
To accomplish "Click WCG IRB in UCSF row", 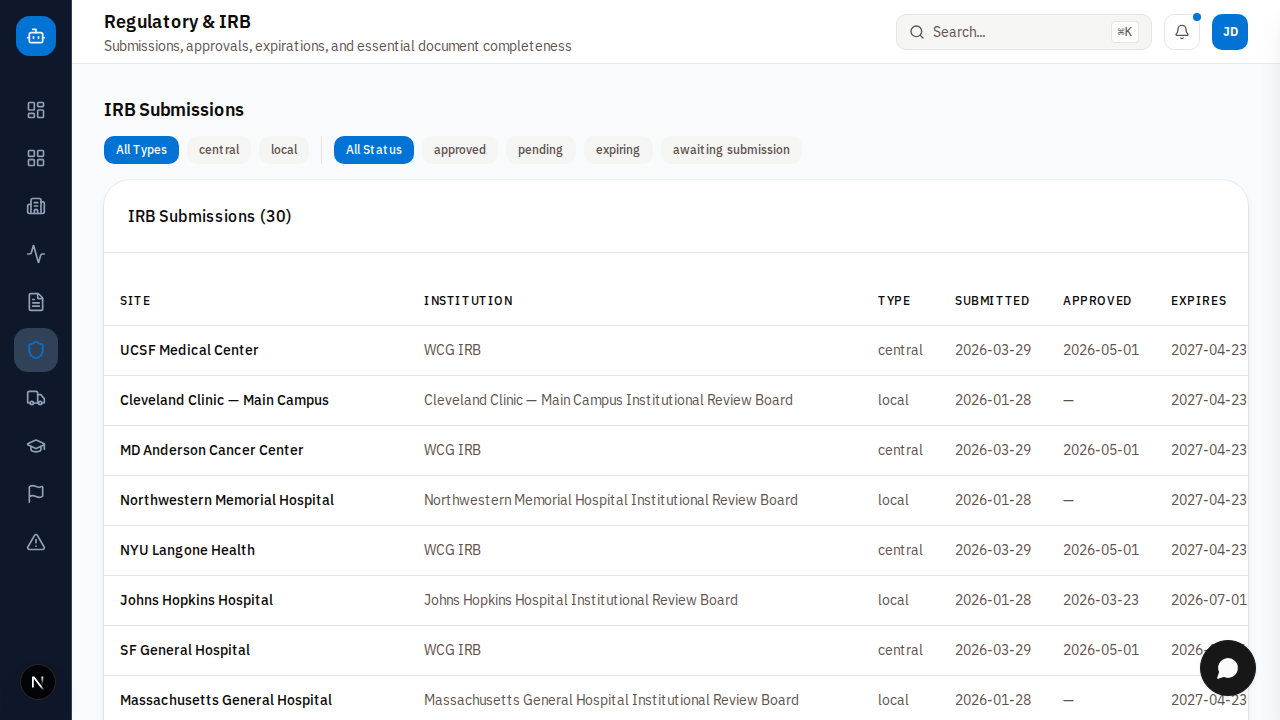I will (452, 350).
